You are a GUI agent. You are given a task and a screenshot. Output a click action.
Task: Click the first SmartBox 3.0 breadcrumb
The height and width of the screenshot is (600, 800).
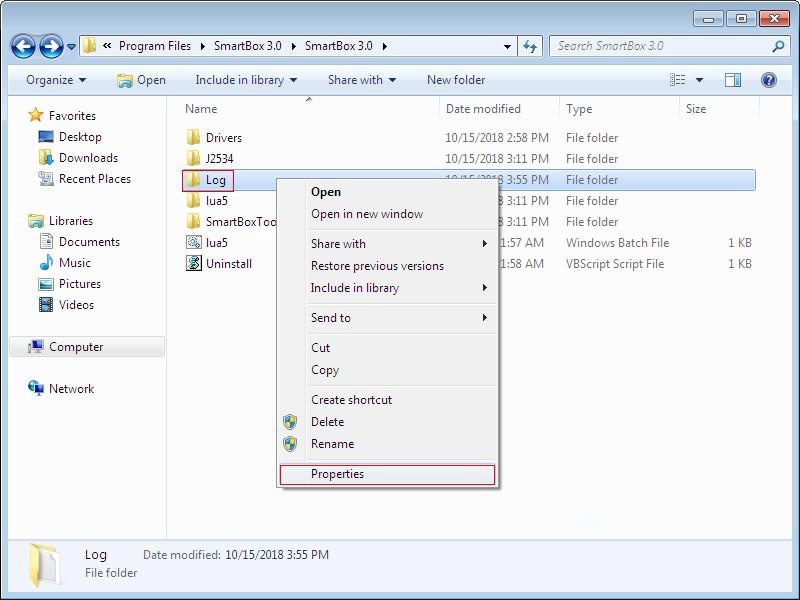click(247, 46)
